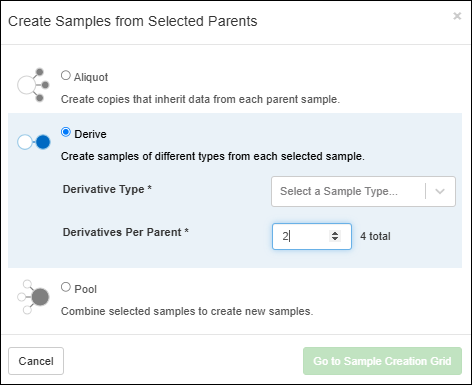
Task: Click the Derive option label
Action: (x=90, y=134)
